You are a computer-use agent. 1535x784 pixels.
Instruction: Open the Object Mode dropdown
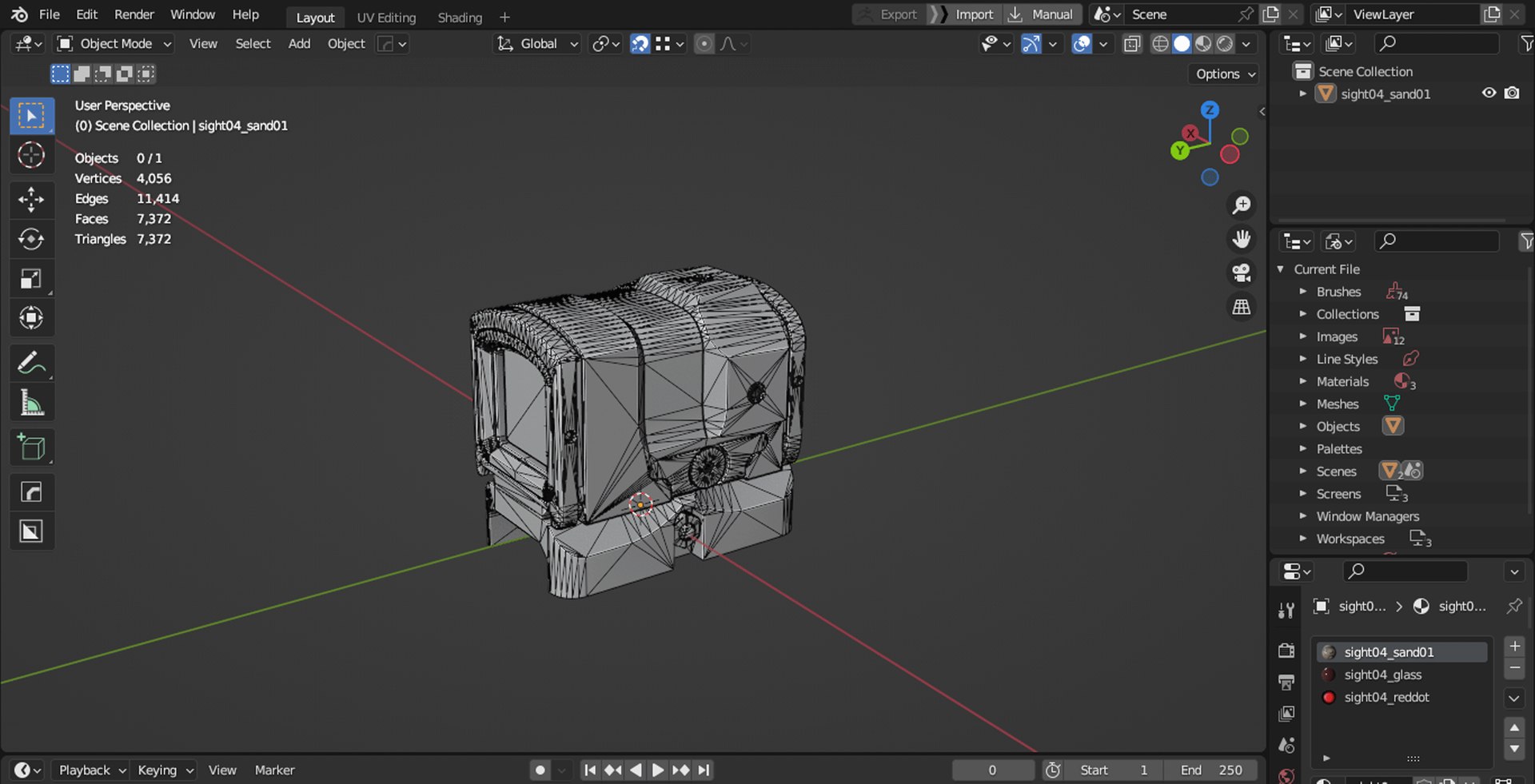pyautogui.click(x=115, y=44)
